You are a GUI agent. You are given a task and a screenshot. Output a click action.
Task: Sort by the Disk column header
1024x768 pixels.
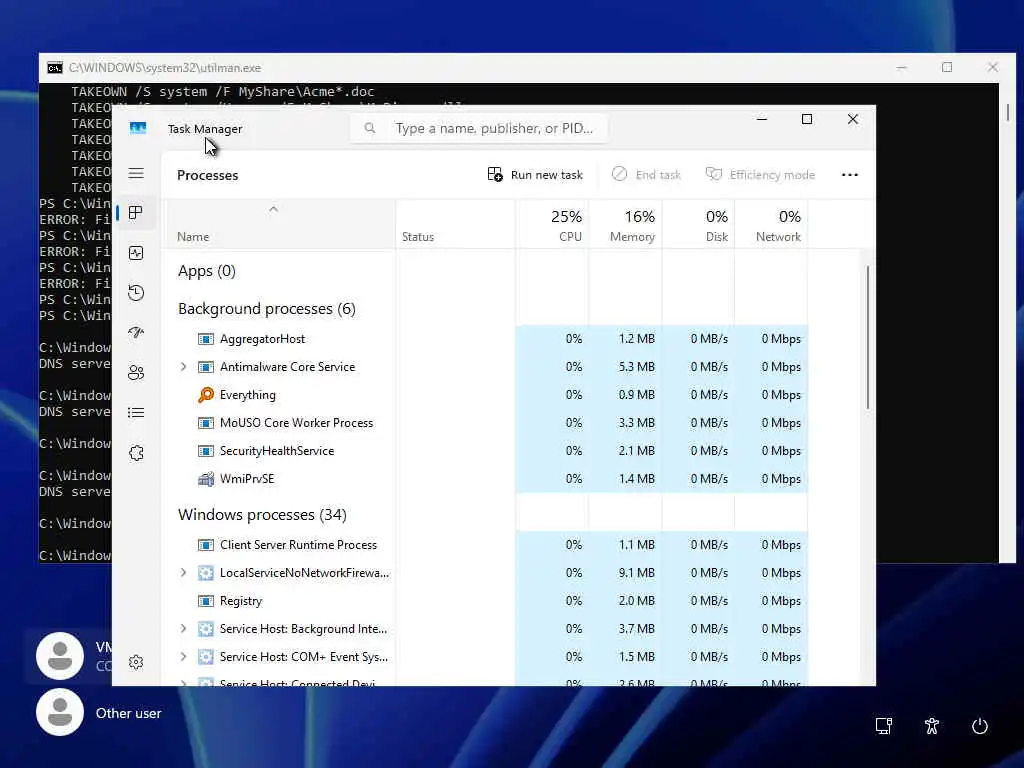(698, 224)
